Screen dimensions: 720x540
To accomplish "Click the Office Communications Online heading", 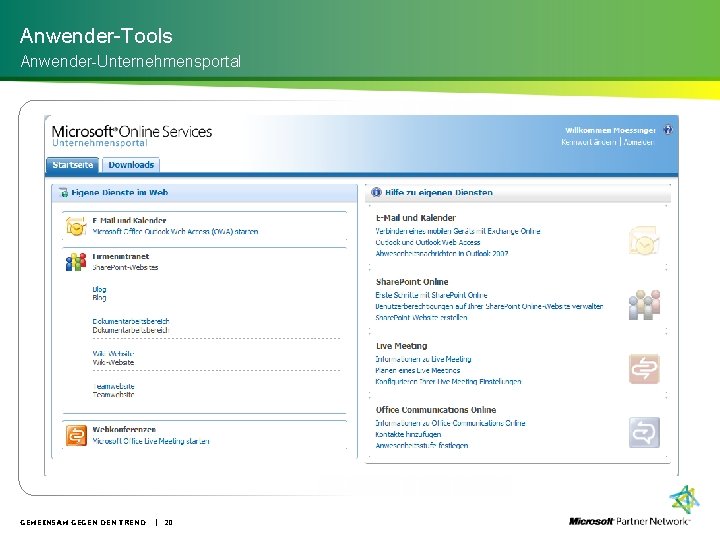I will click(x=436, y=409).
